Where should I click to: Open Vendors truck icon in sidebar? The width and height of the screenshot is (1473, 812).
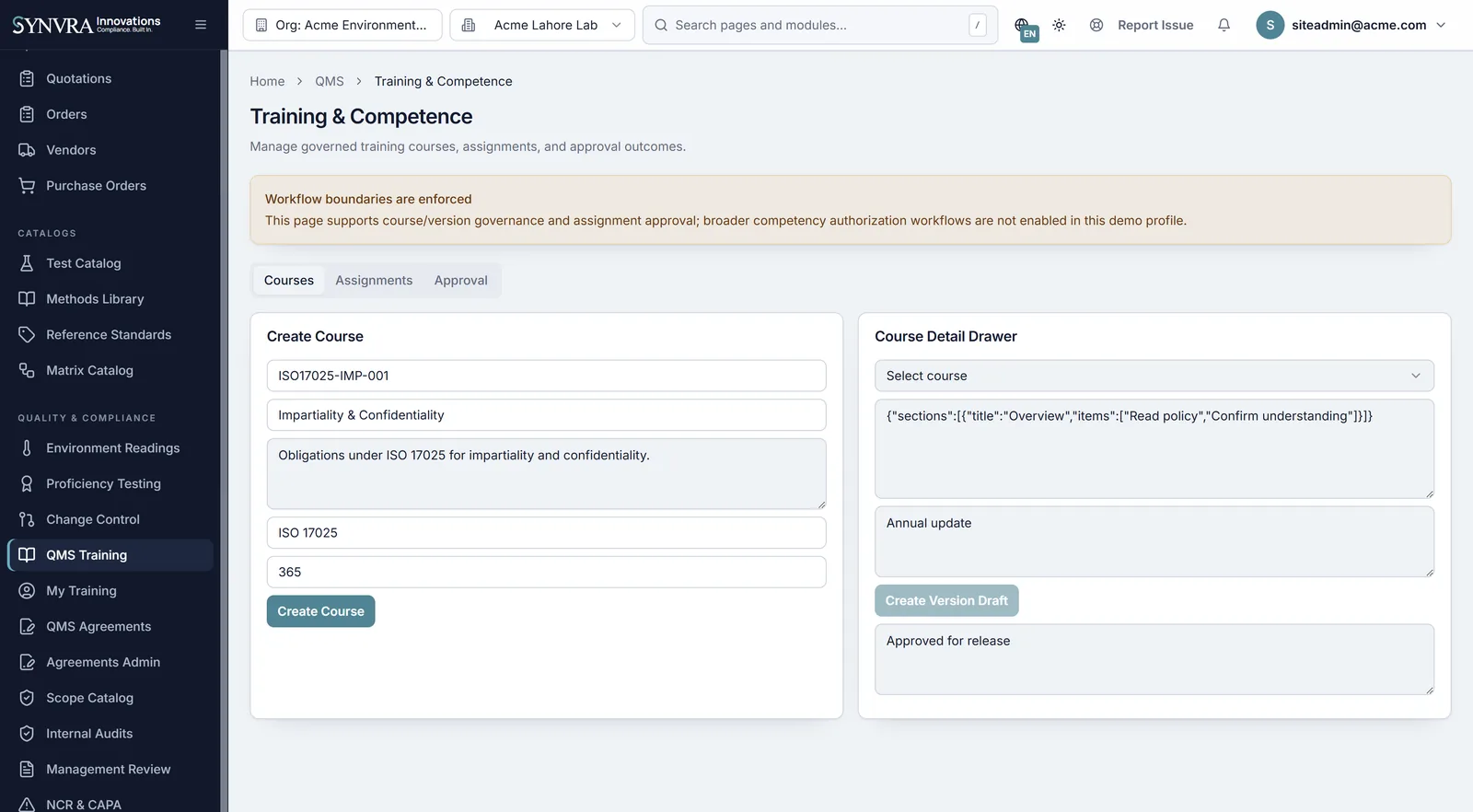[x=27, y=150]
